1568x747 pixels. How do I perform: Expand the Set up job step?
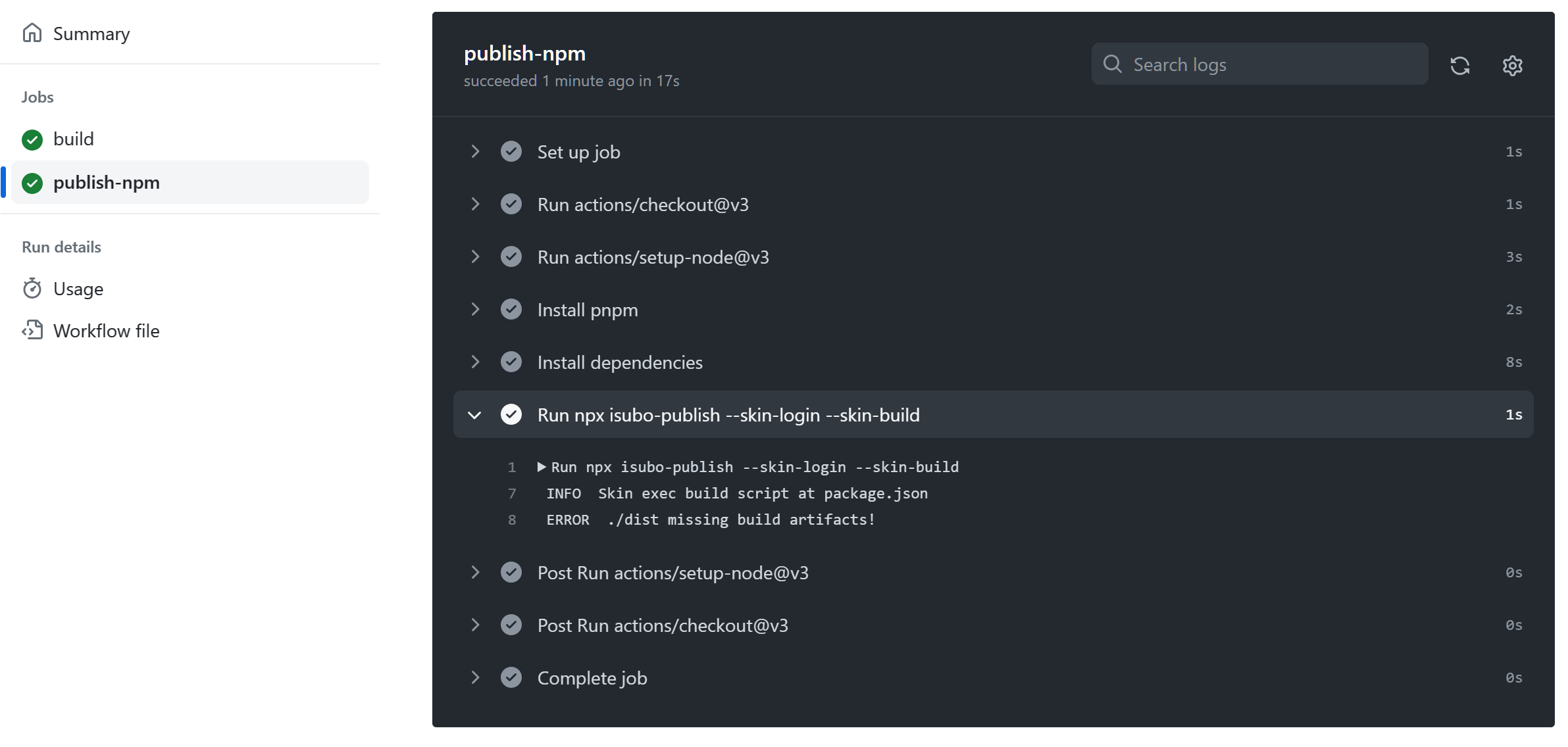coord(475,151)
